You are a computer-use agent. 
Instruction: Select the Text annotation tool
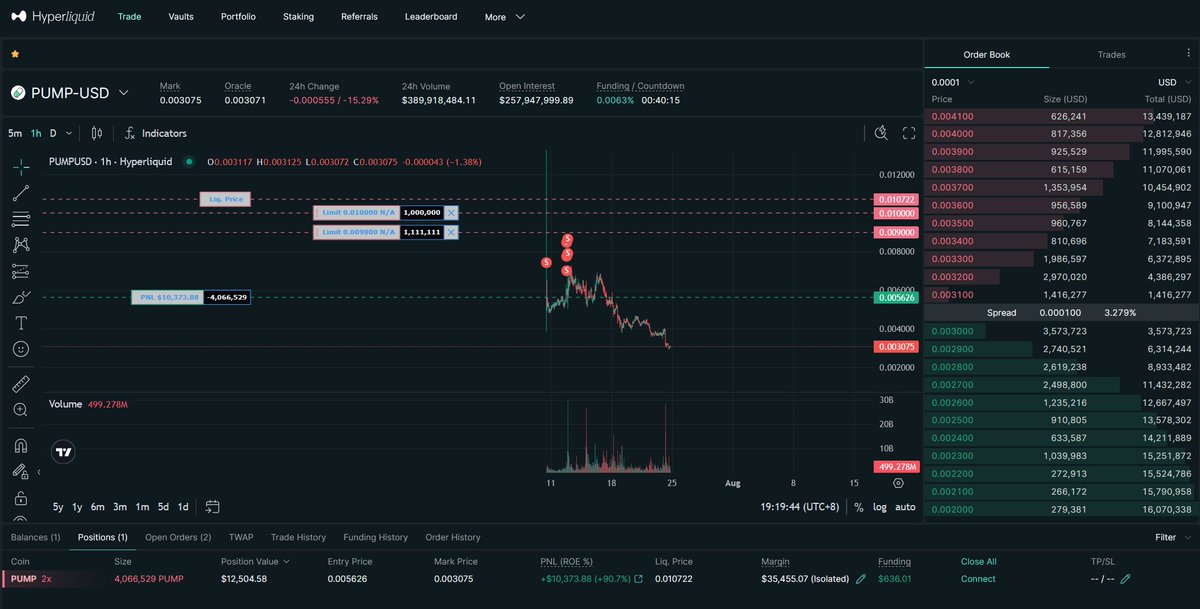click(x=21, y=323)
